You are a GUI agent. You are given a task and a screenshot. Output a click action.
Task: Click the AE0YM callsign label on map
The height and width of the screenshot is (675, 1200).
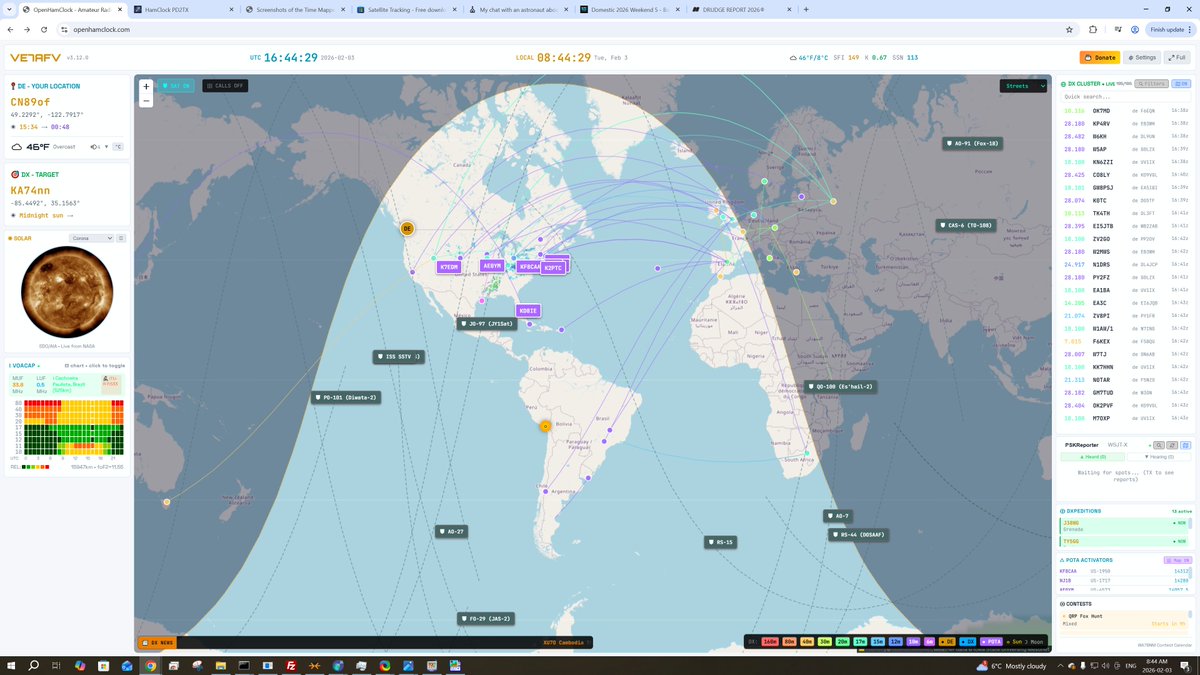point(492,266)
